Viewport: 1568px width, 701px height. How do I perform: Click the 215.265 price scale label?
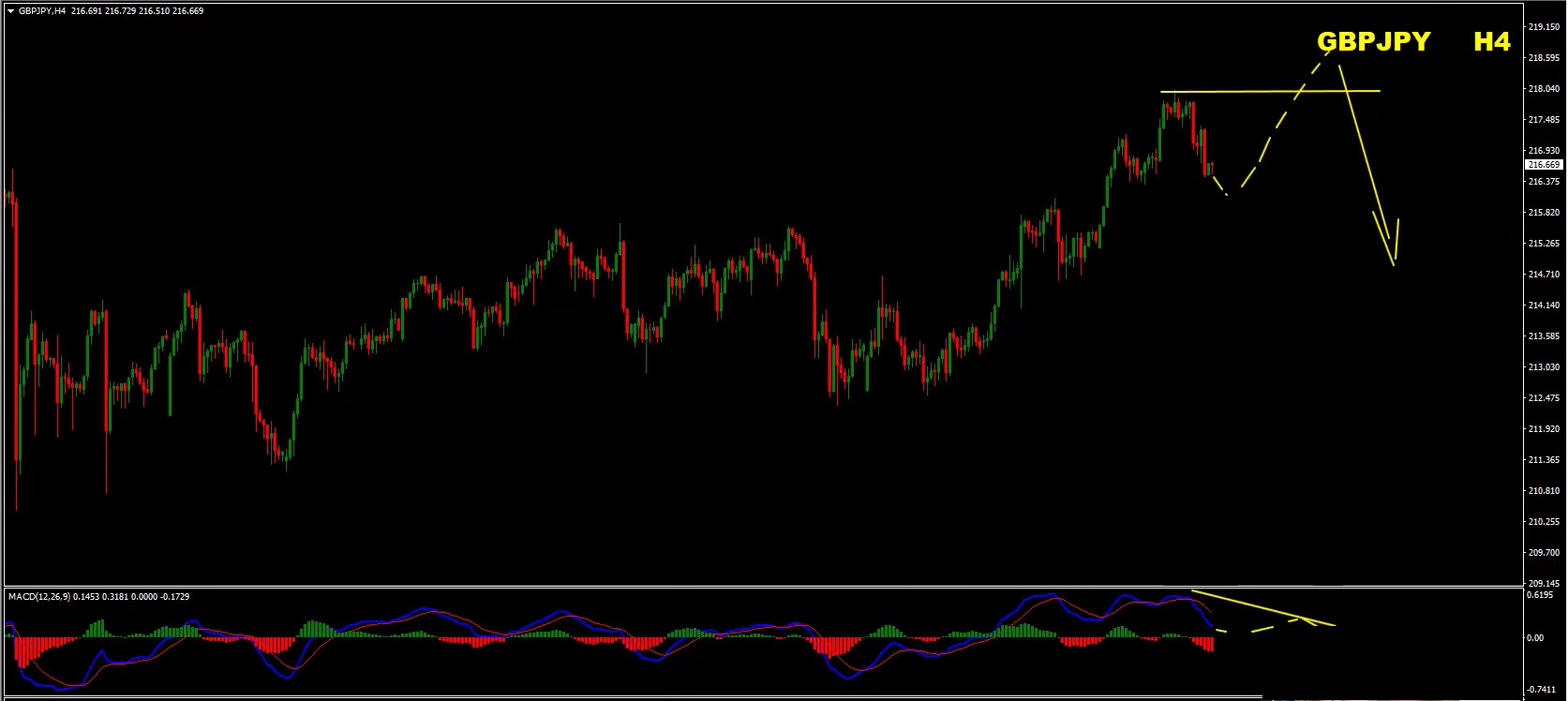click(x=1544, y=244)
